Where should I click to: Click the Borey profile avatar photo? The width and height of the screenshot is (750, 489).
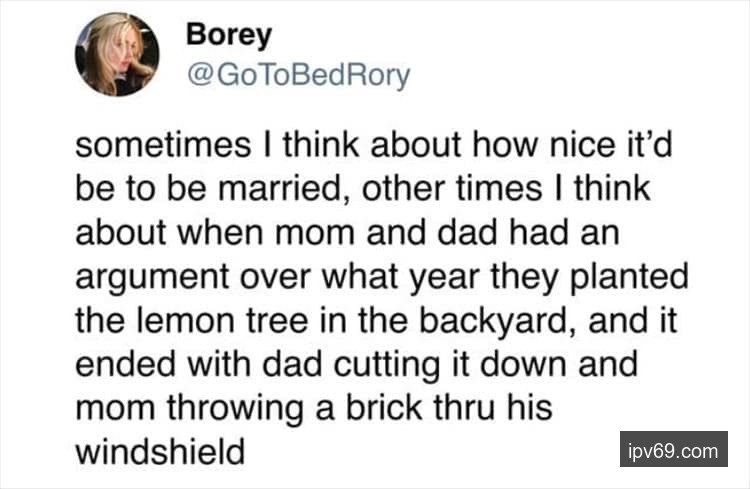click(x=117, y=54)
